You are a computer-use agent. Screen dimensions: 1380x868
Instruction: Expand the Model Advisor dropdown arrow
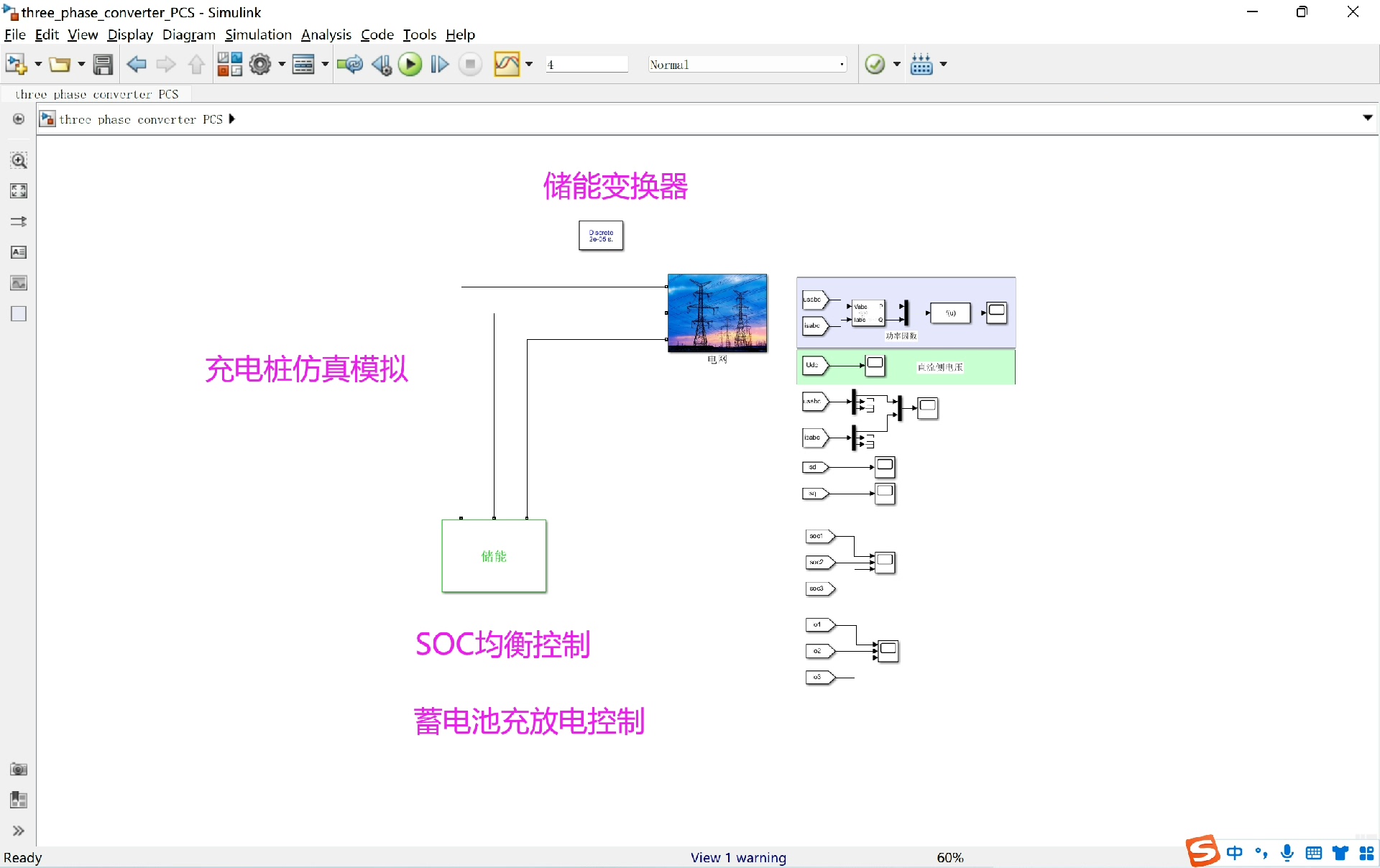pyautogui.click(x=896, y=65)
